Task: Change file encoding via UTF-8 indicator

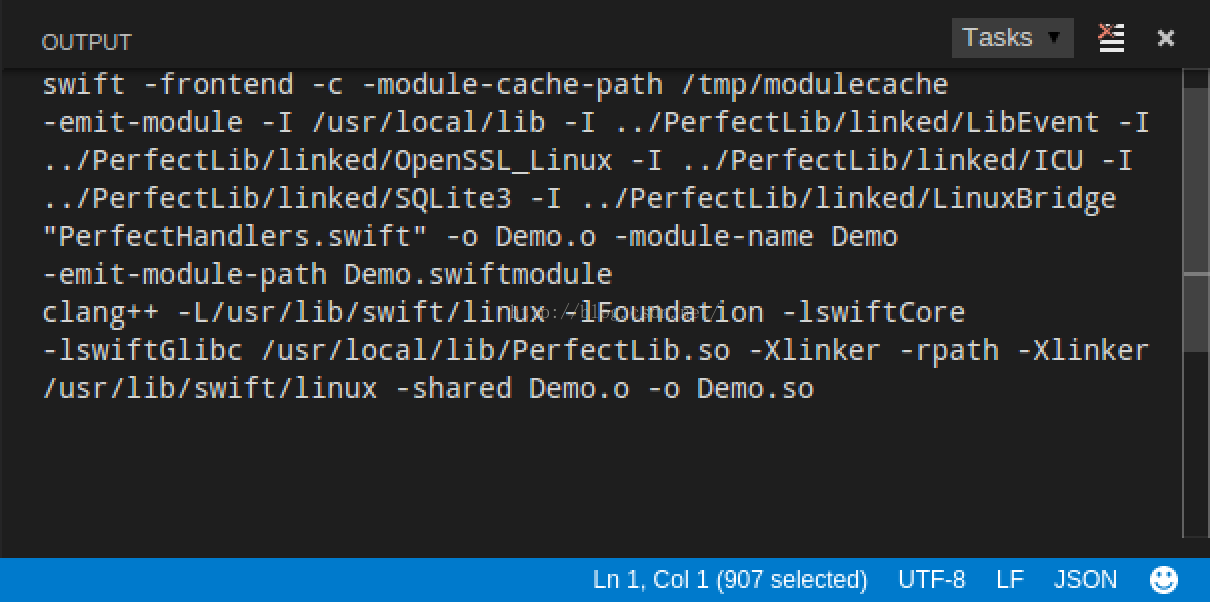Action: pos(931,579)
